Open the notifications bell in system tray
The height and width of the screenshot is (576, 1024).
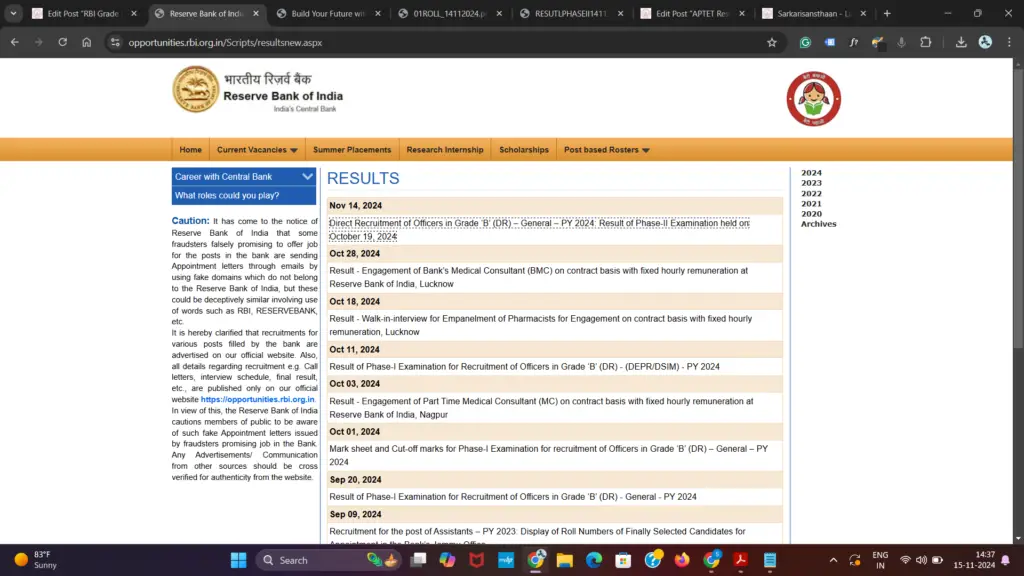[1006, 560]
